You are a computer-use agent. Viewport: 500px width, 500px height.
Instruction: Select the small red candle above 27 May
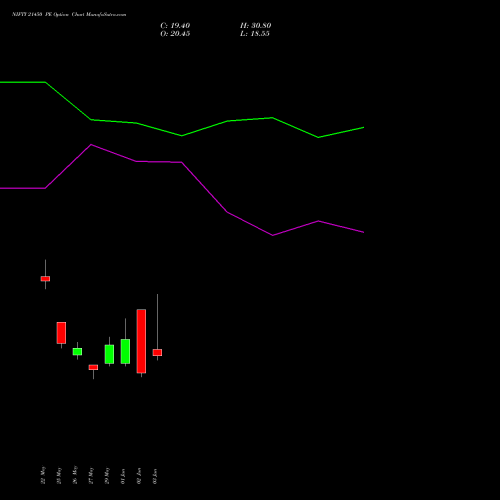(x=93, y=367)
